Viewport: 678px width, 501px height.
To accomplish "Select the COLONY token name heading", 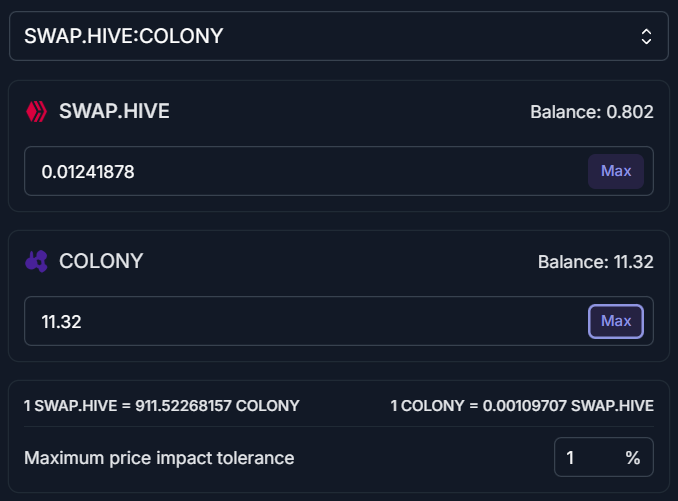I will point(101,261).
